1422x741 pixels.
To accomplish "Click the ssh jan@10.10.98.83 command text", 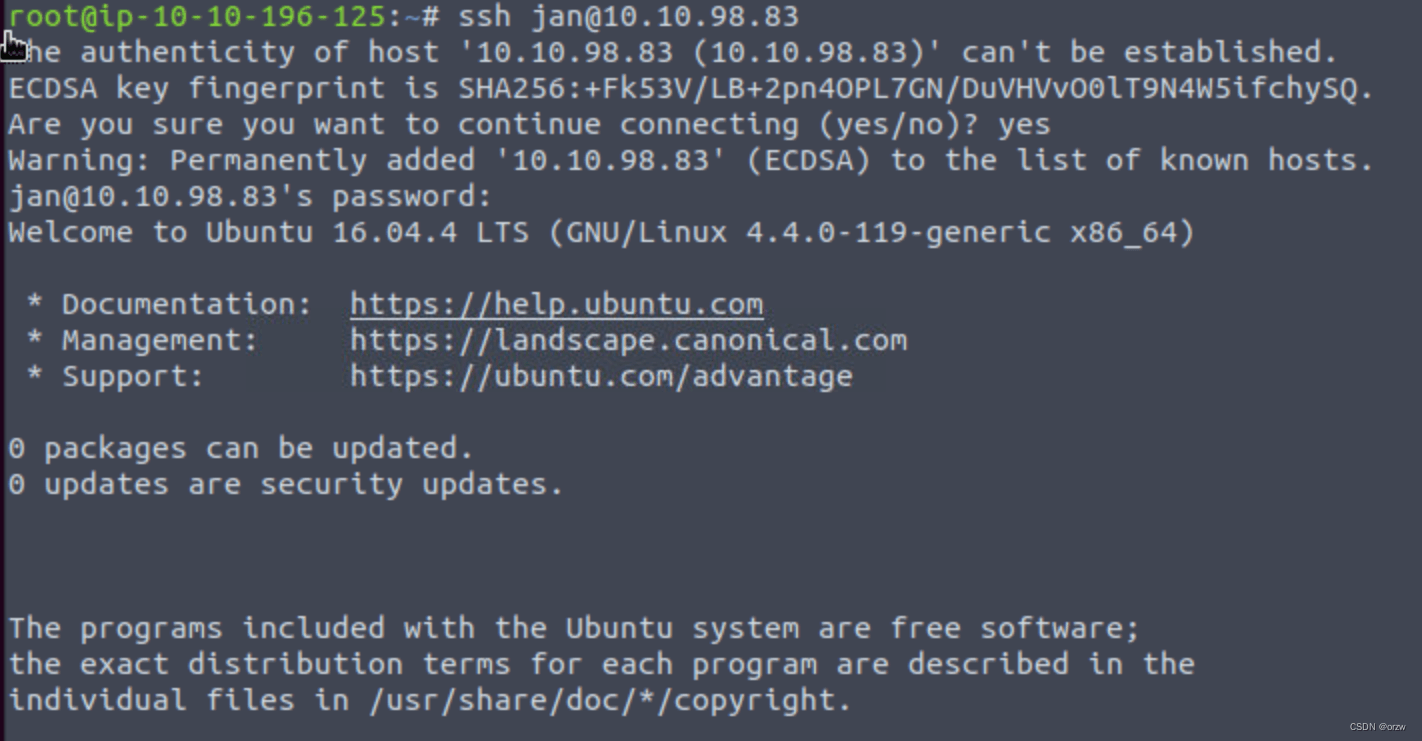I will click(x=628, y=16).
